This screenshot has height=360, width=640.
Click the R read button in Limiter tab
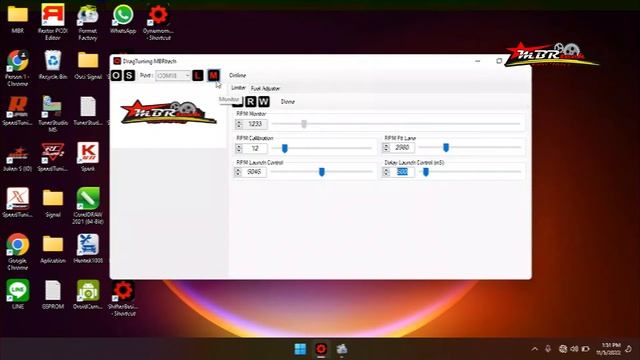click(251, 102)
